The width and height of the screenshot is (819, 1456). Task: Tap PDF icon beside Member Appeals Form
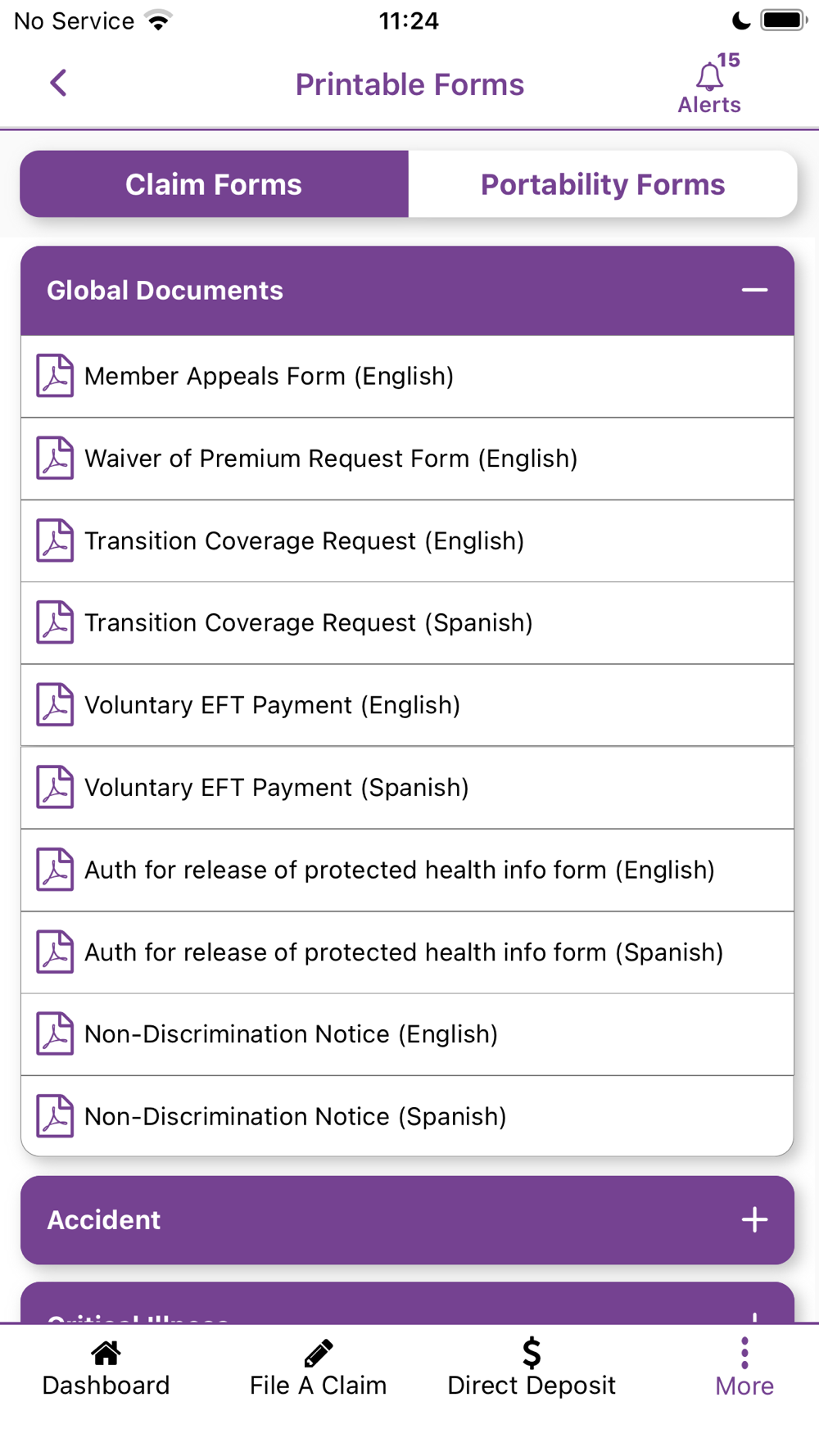55,376
